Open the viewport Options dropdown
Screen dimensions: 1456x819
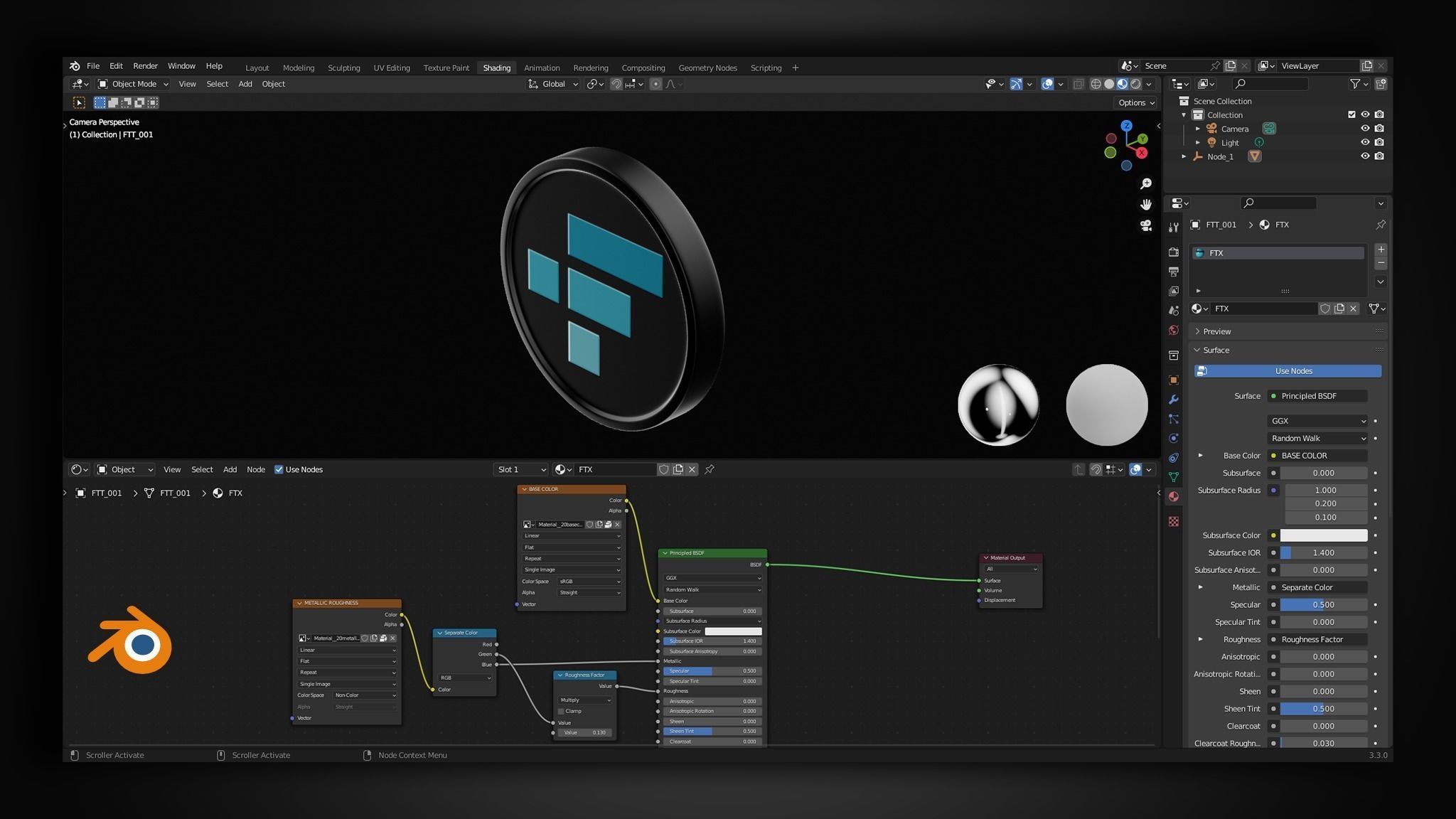[1136, 102]
